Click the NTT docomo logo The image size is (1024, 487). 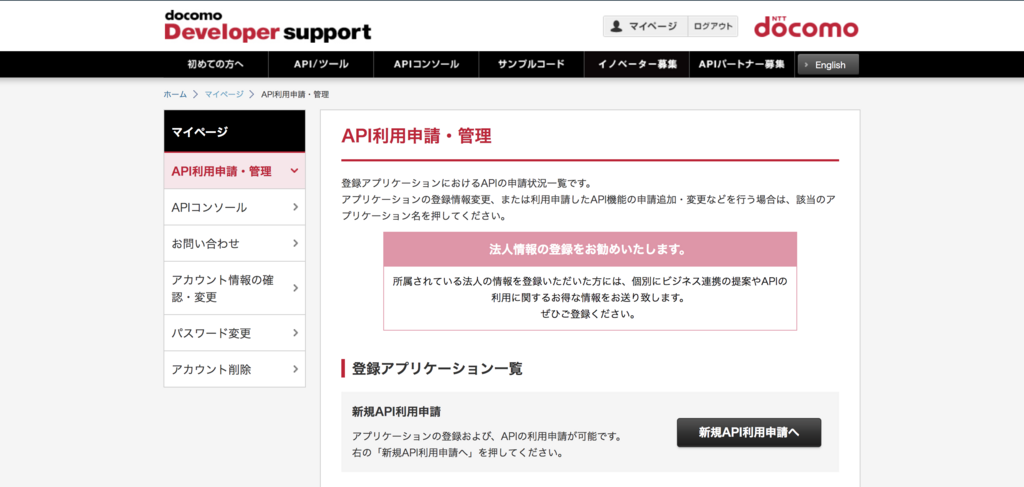click(806, 27)
